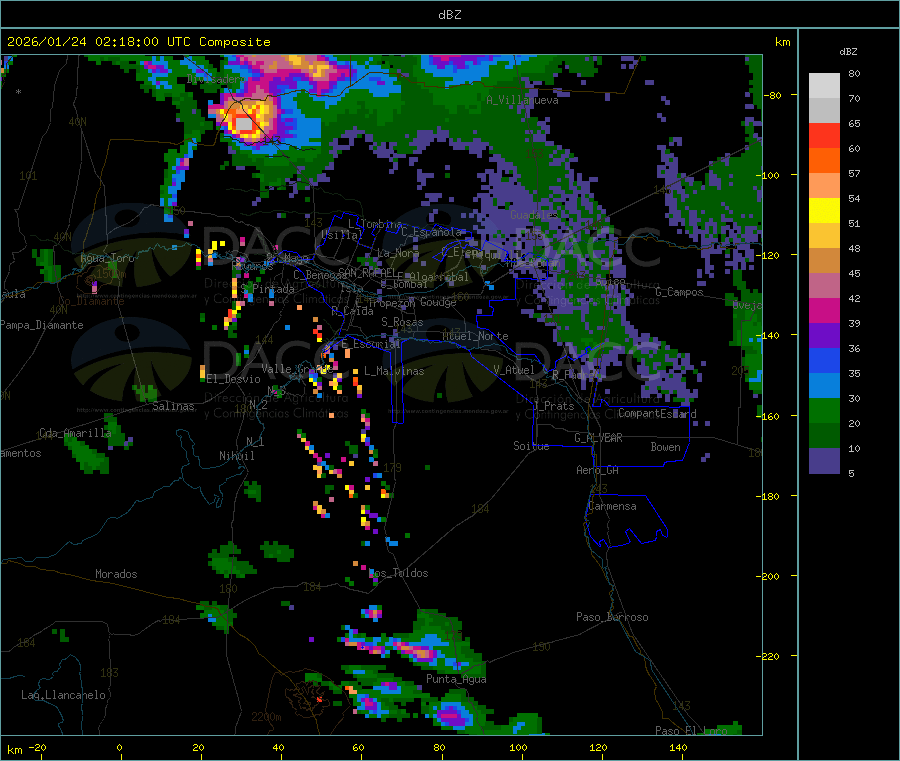Screen dimensions: 900x761
Task: Click the G_Campos location label
Action: 679,292
